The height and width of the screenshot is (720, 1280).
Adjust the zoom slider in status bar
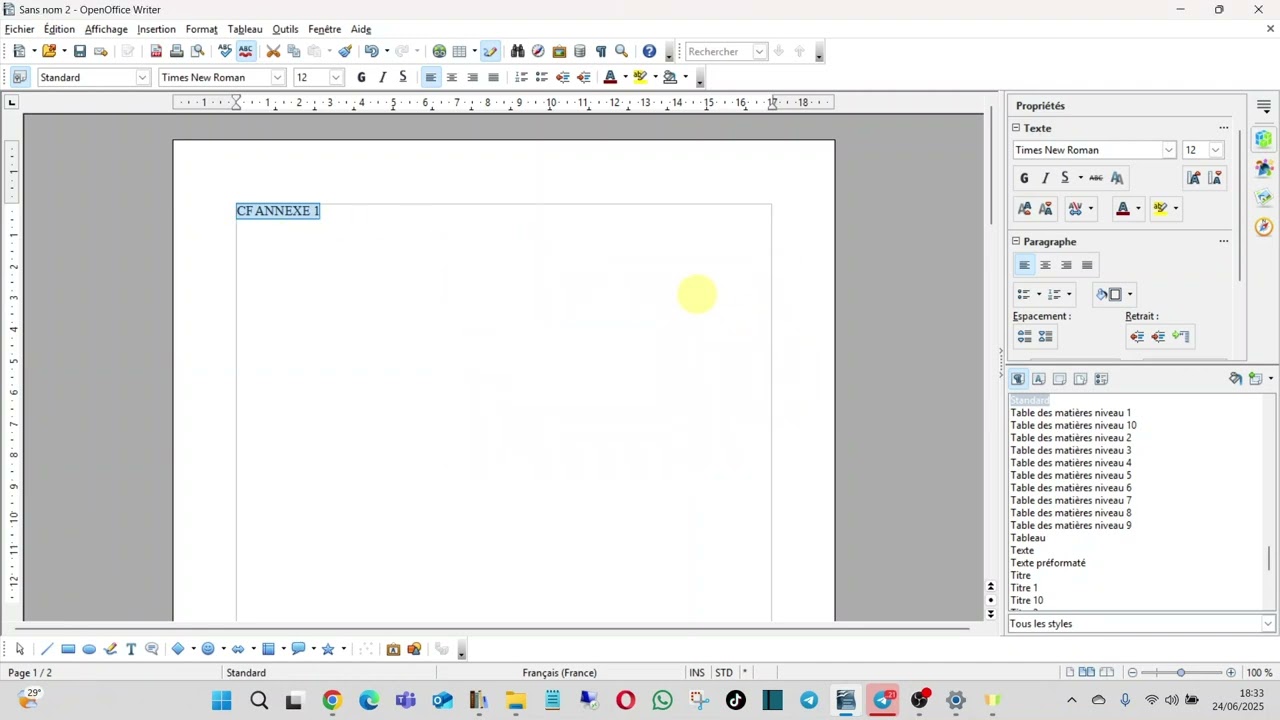coord(1181,673)
